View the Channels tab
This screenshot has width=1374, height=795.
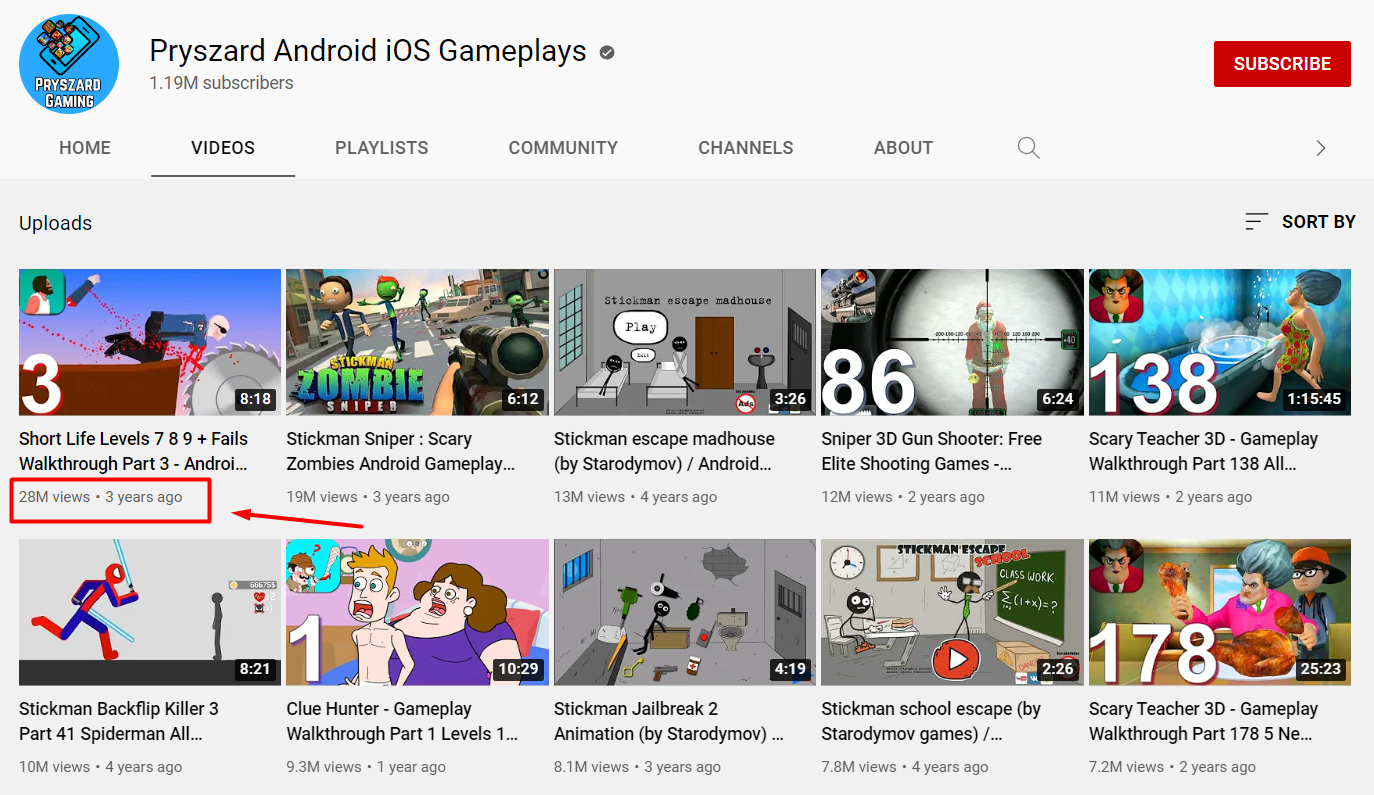click(x=746, y=148)
